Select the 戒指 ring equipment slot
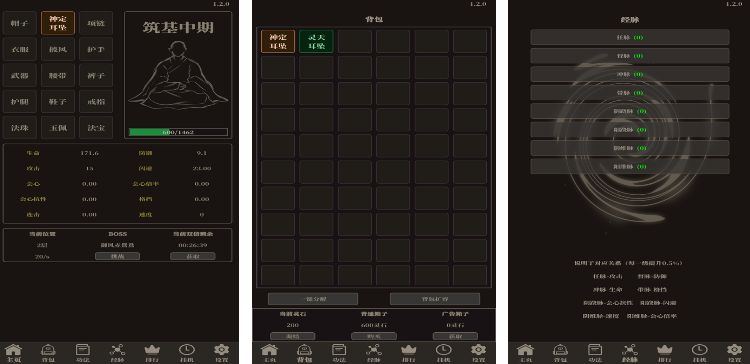750x364 pixels. 96,101
